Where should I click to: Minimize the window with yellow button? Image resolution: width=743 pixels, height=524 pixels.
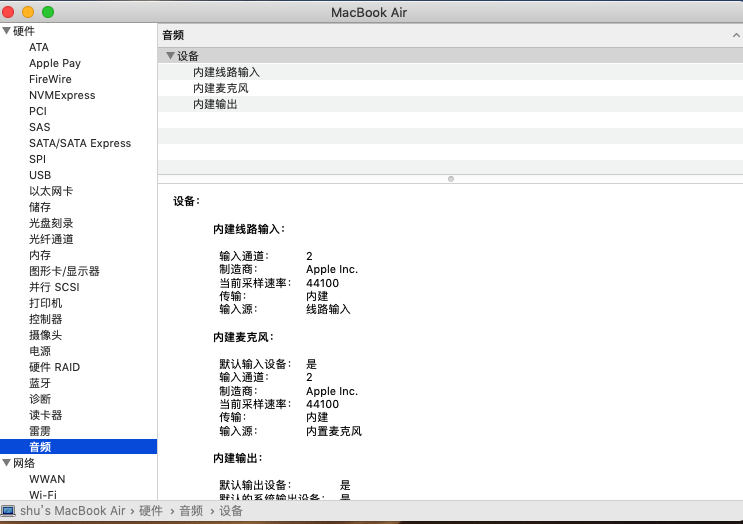[28, 12]
